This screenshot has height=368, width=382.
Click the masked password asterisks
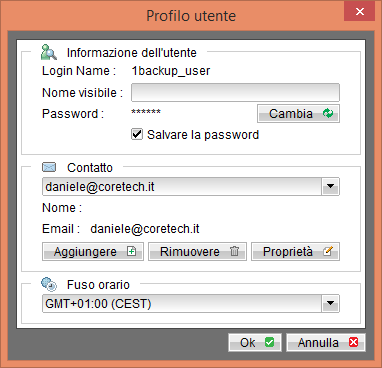click(x=146, y=112)
